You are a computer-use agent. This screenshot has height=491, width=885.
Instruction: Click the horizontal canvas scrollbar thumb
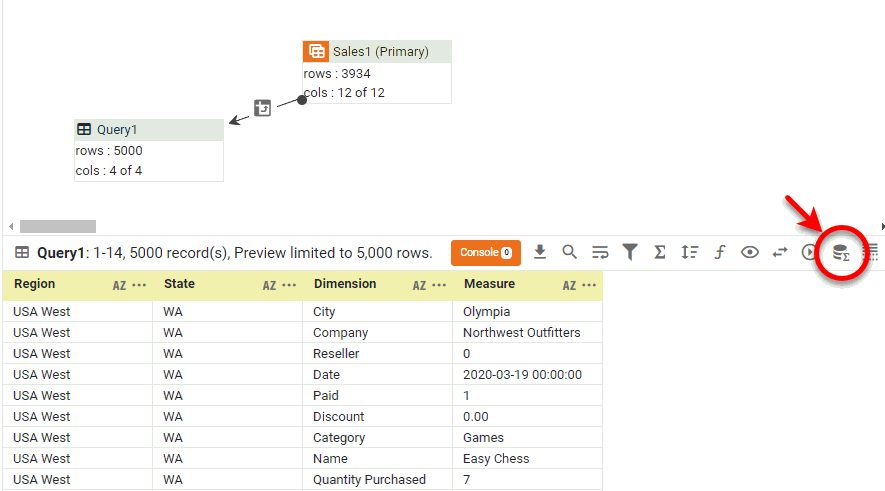[58, 227]
